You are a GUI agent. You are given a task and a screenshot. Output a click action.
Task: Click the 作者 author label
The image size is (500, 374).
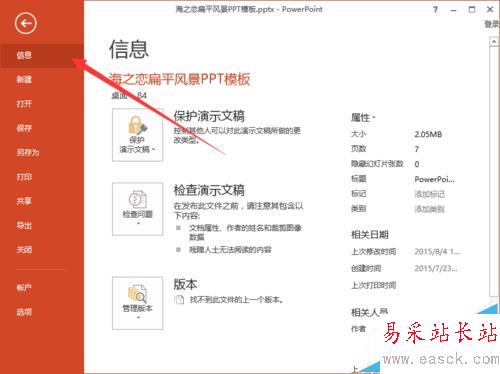coord(358,329)
